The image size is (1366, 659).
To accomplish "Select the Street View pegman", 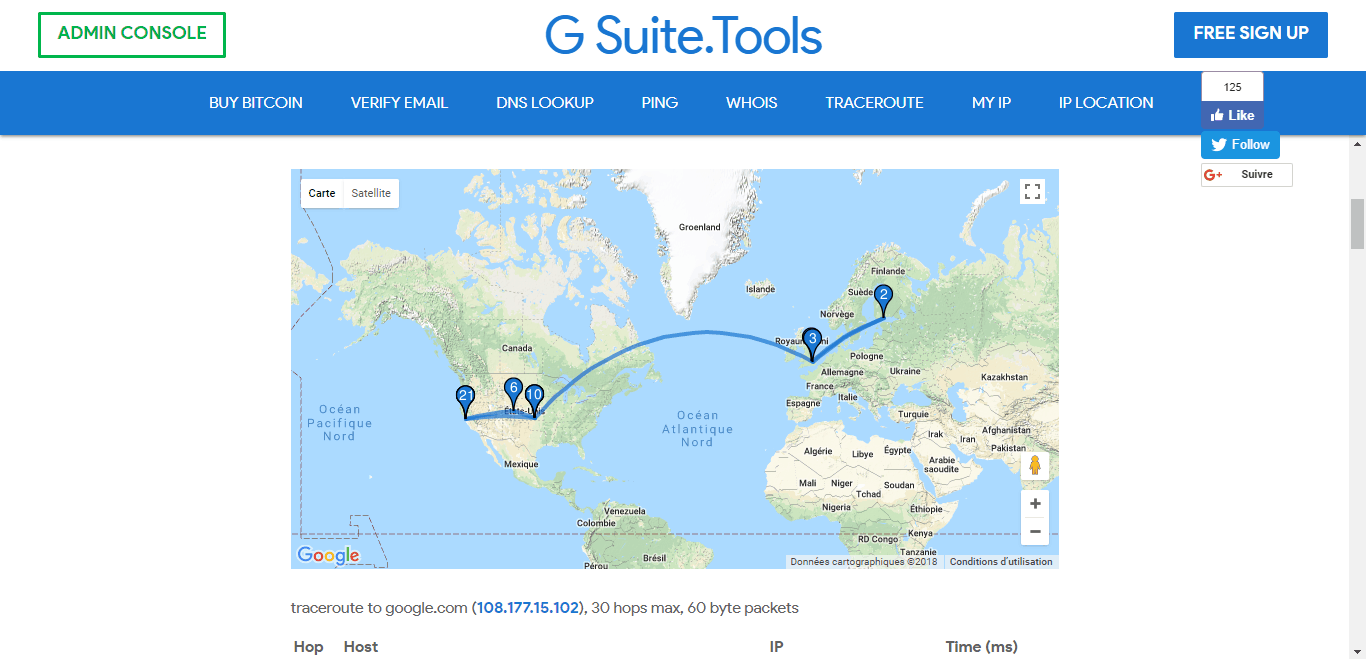I will click(x=1035, y=466).
